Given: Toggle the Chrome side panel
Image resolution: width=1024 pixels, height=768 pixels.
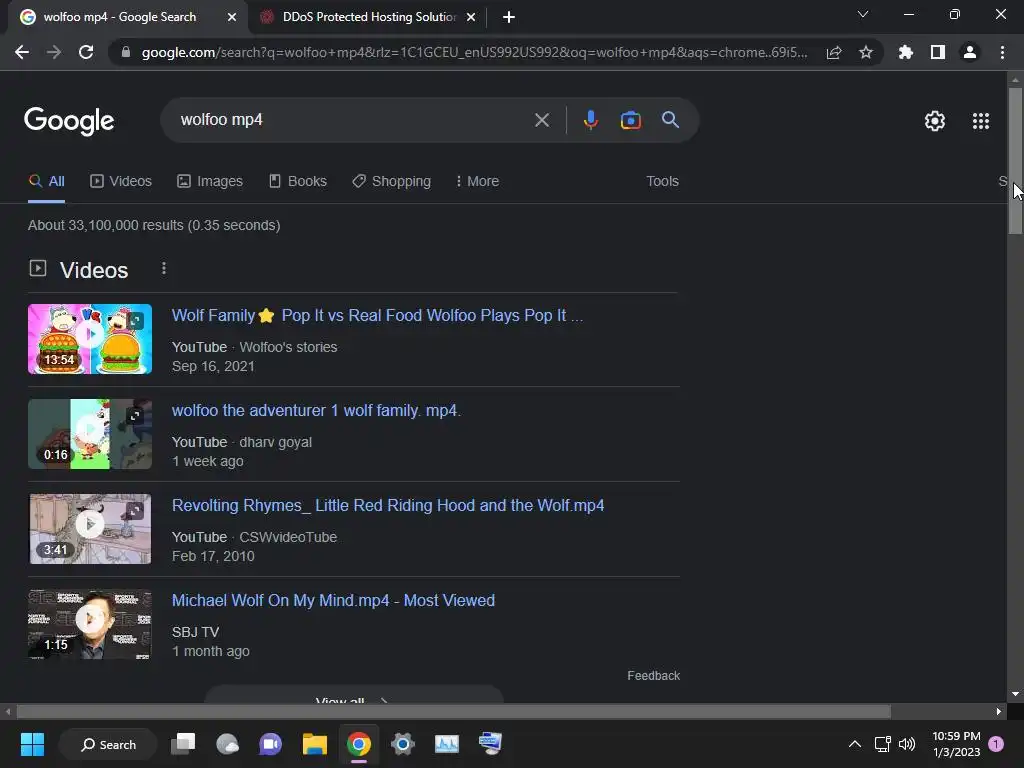Looking at the screenshot, I should pyautogui.click(x=938, y=52).
